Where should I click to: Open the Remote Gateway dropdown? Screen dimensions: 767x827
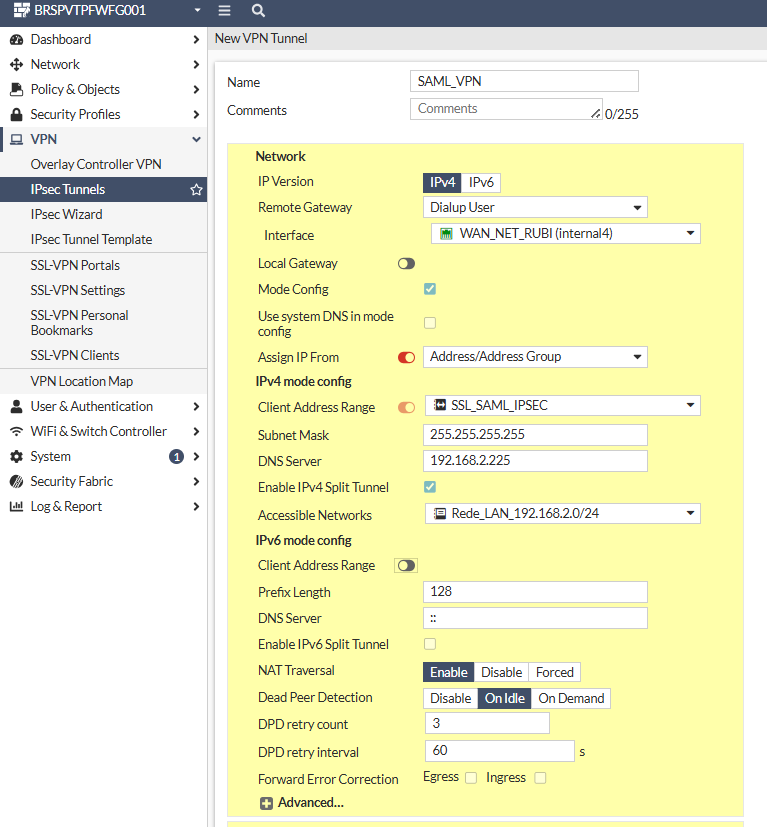(x=535, y=208)
